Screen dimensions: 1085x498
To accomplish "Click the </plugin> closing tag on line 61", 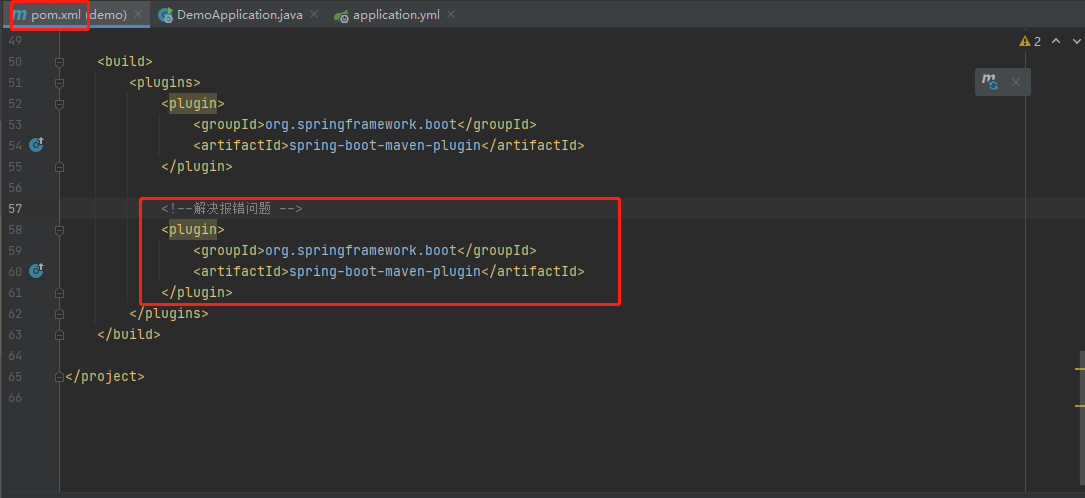I will (x=197, y=293).
